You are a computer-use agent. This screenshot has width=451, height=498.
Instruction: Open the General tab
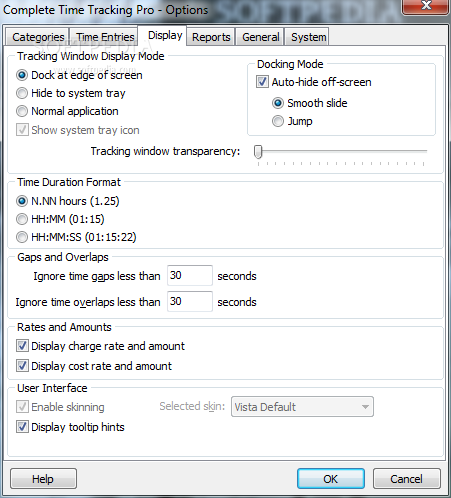pyautogui.click(x=260, y=37)
